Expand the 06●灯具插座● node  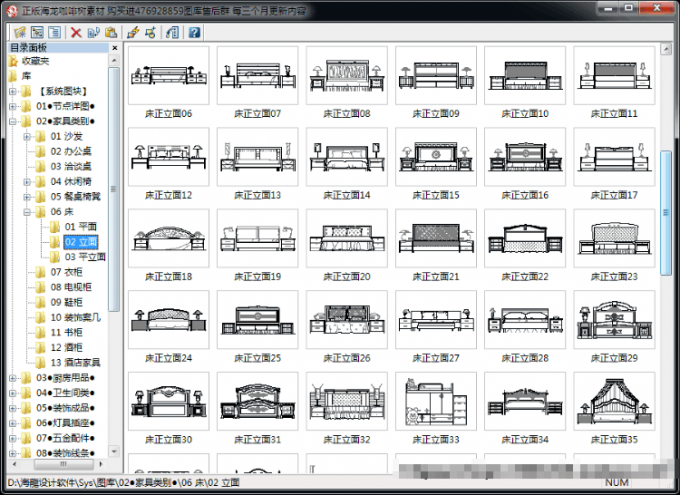13,423
